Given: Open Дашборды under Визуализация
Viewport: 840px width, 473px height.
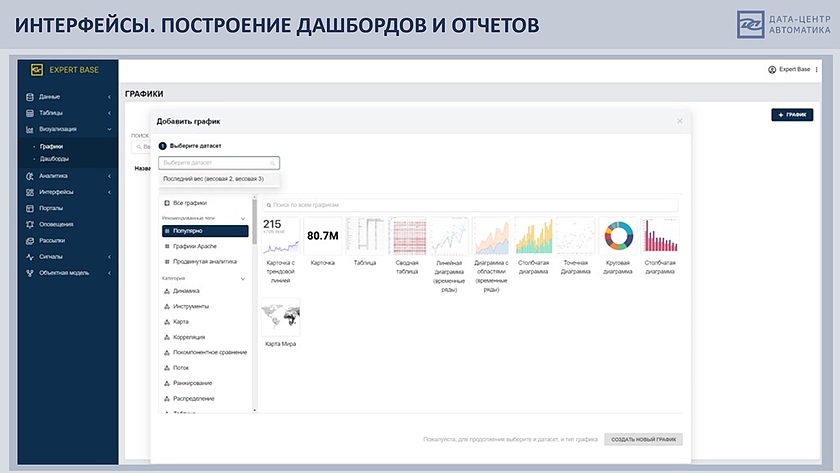Looking at the screenshot, I should pyautogui.click(x=54, y=159).
